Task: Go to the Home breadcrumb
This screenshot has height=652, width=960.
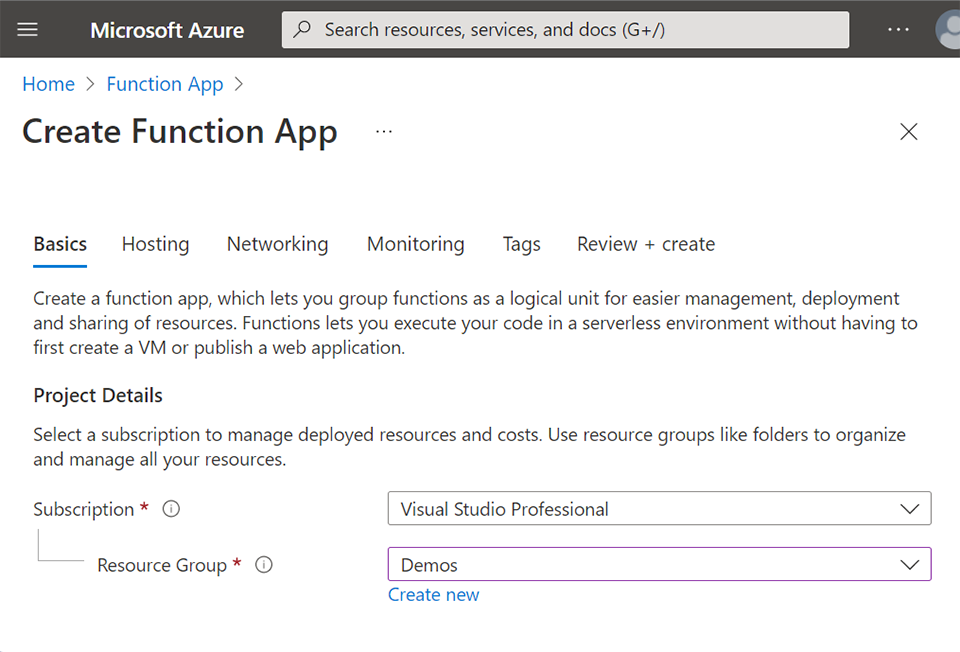Action: click(x=48, y=84)
